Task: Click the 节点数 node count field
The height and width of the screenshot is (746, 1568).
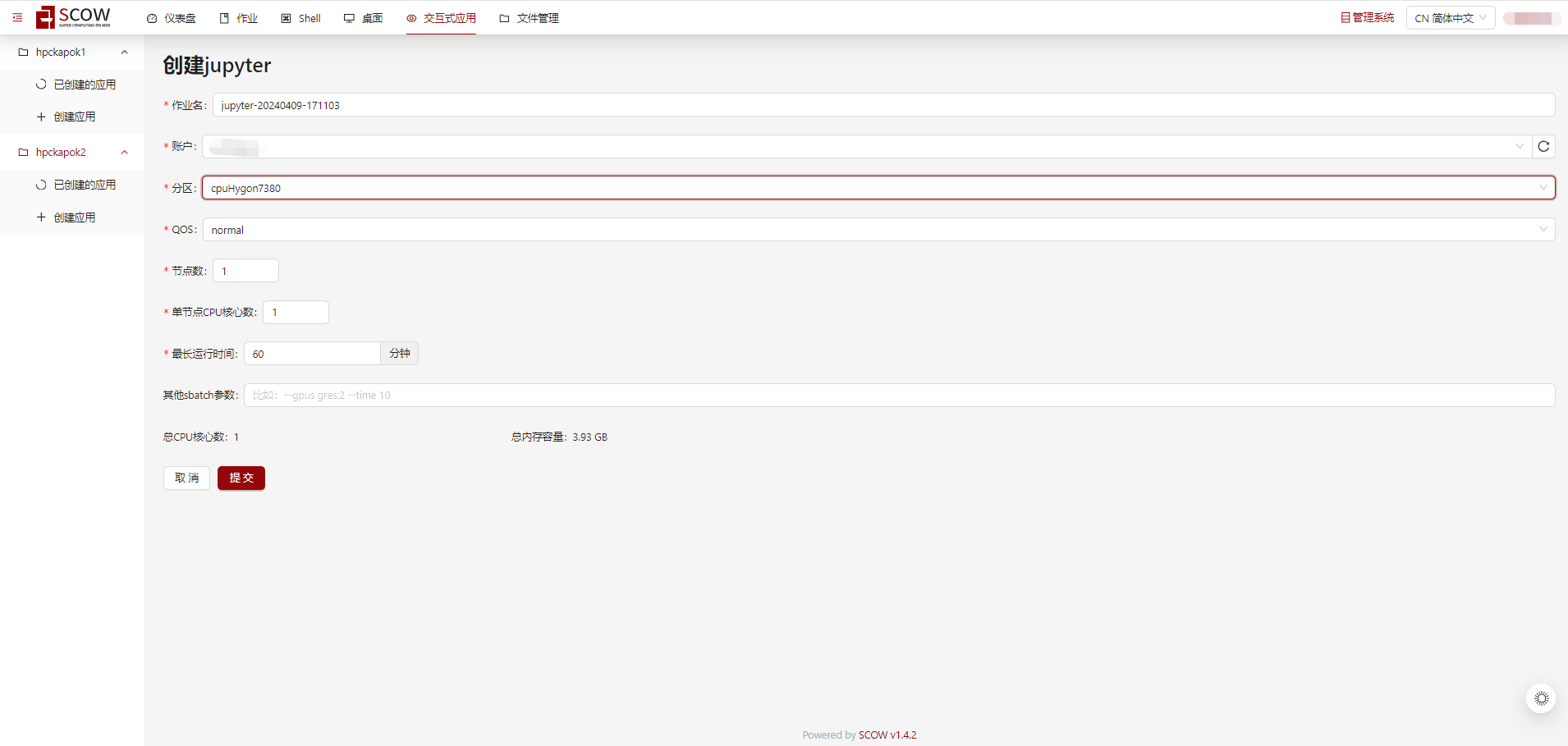Action: 245,271
